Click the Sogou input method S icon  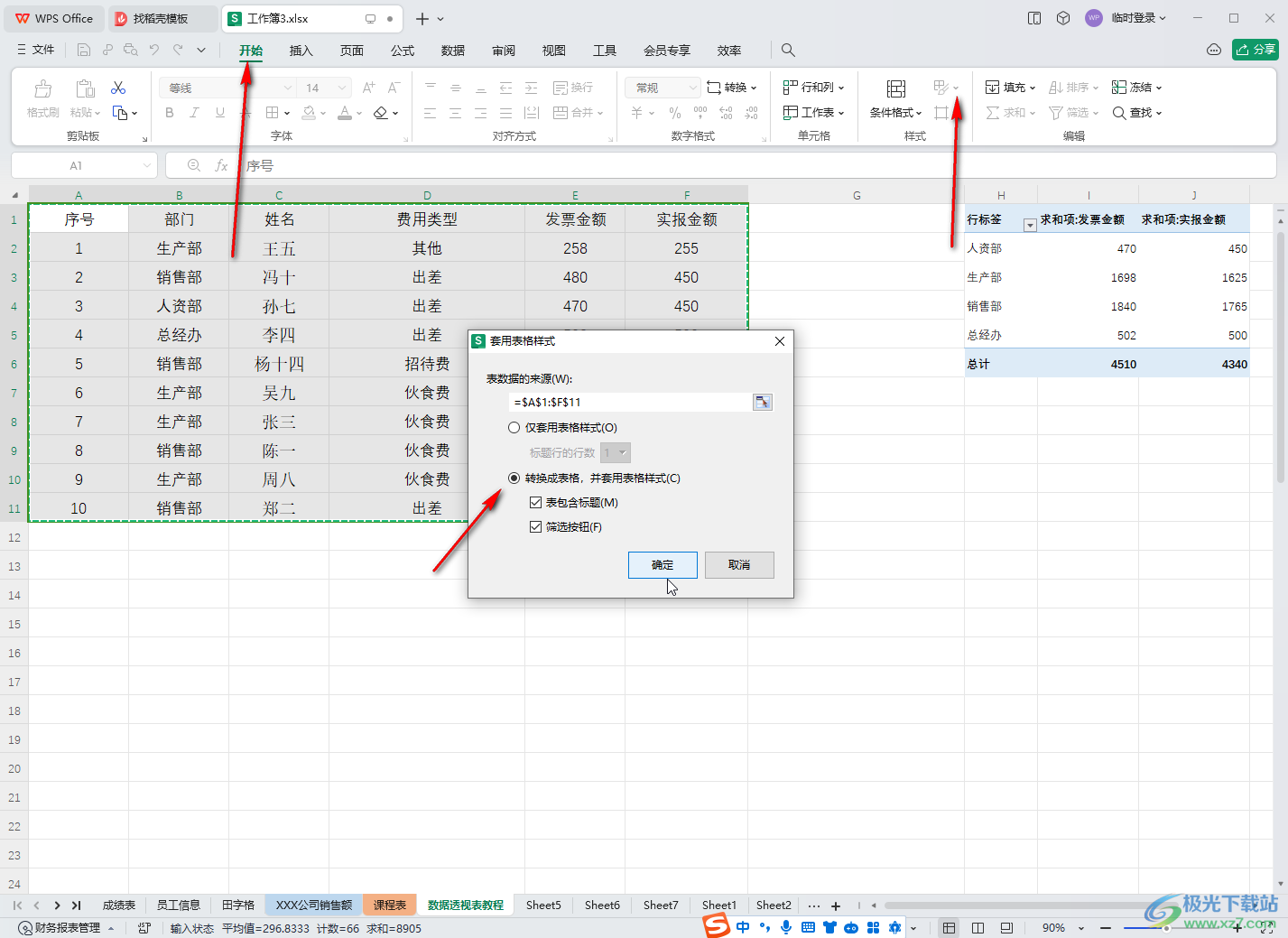coord(717,926)
